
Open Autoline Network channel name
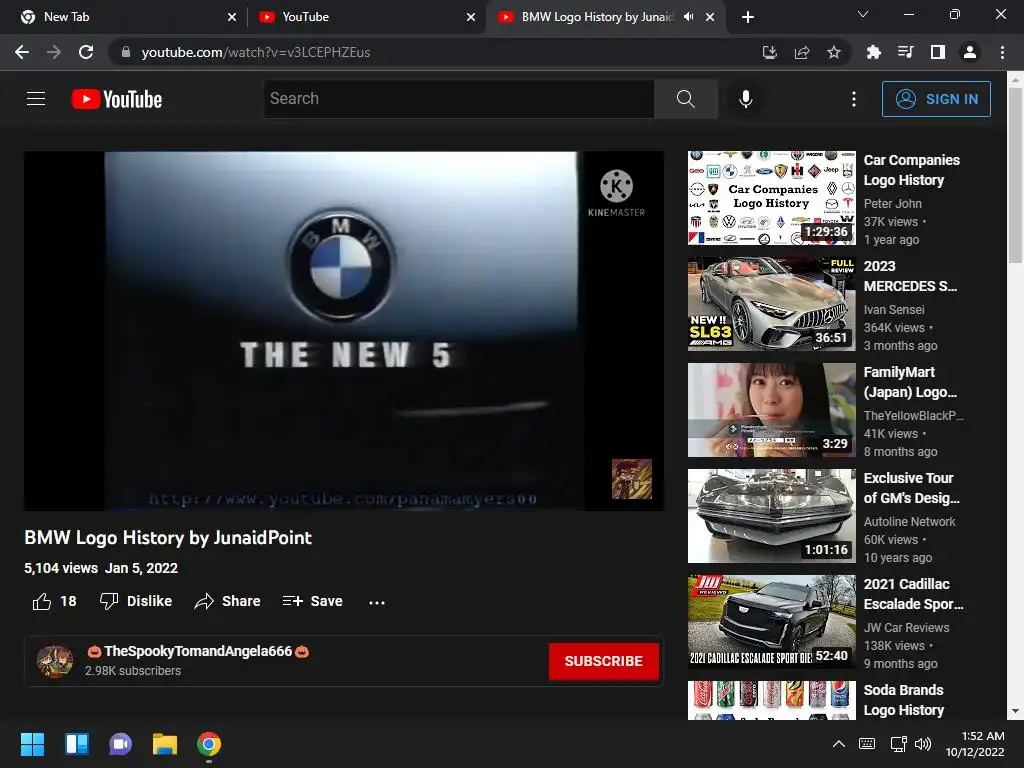[910, 521]
